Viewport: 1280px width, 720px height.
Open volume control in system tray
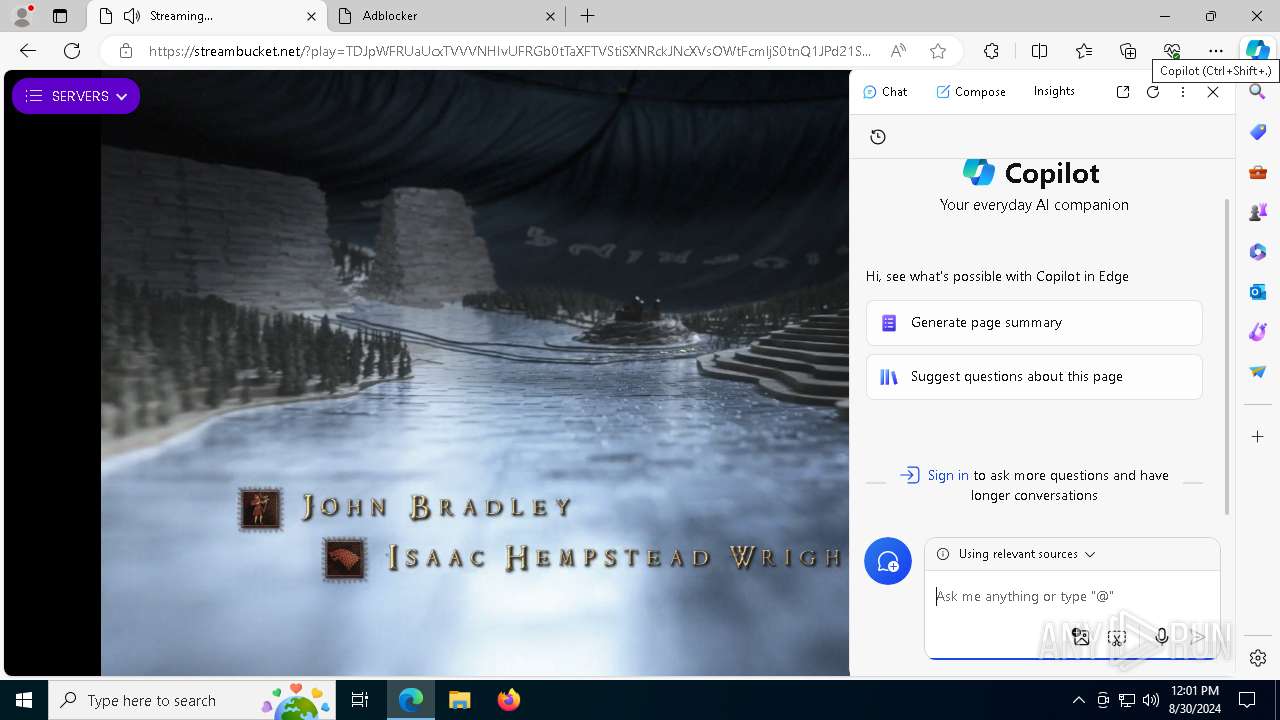coord(1151,700)
